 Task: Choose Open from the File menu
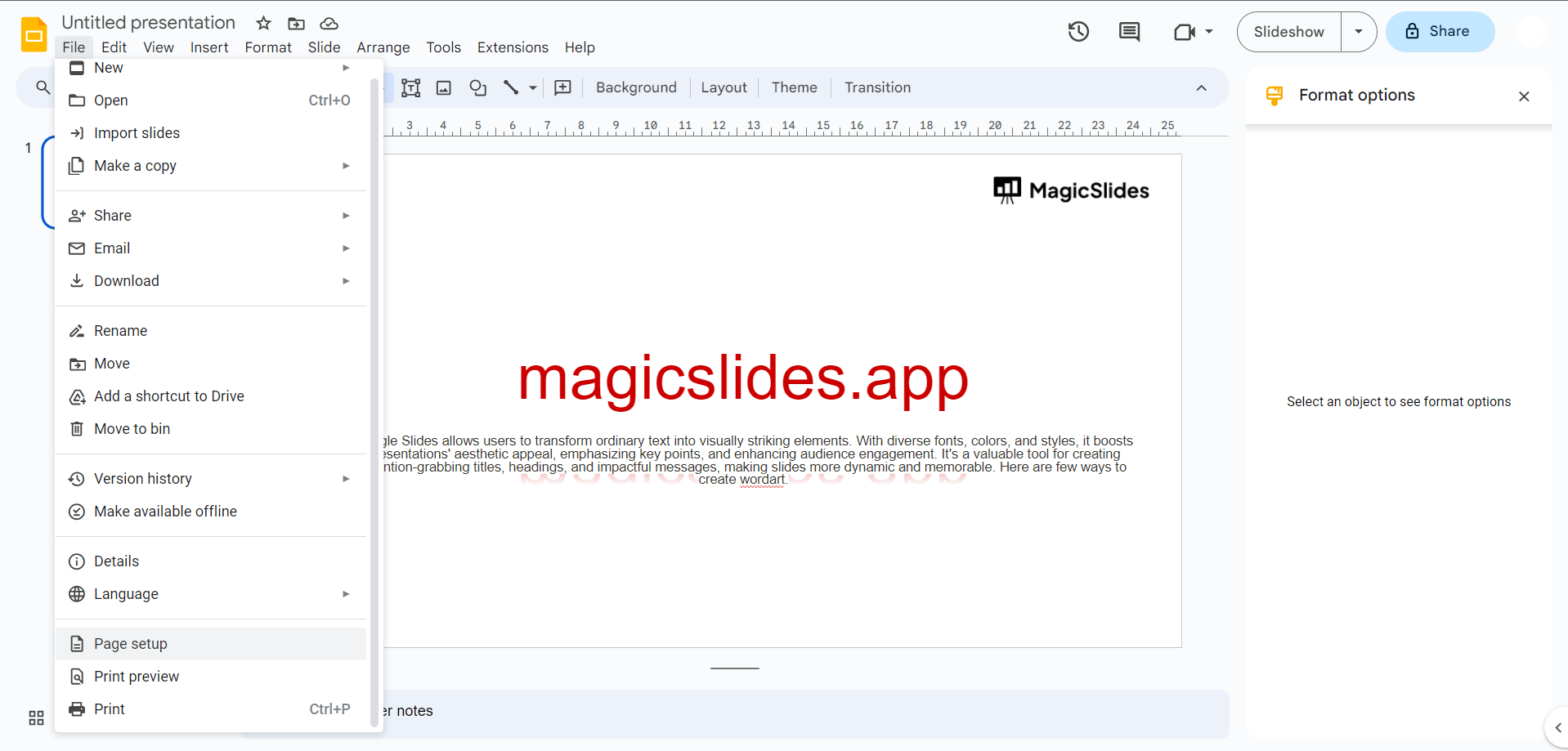(211, 101)
